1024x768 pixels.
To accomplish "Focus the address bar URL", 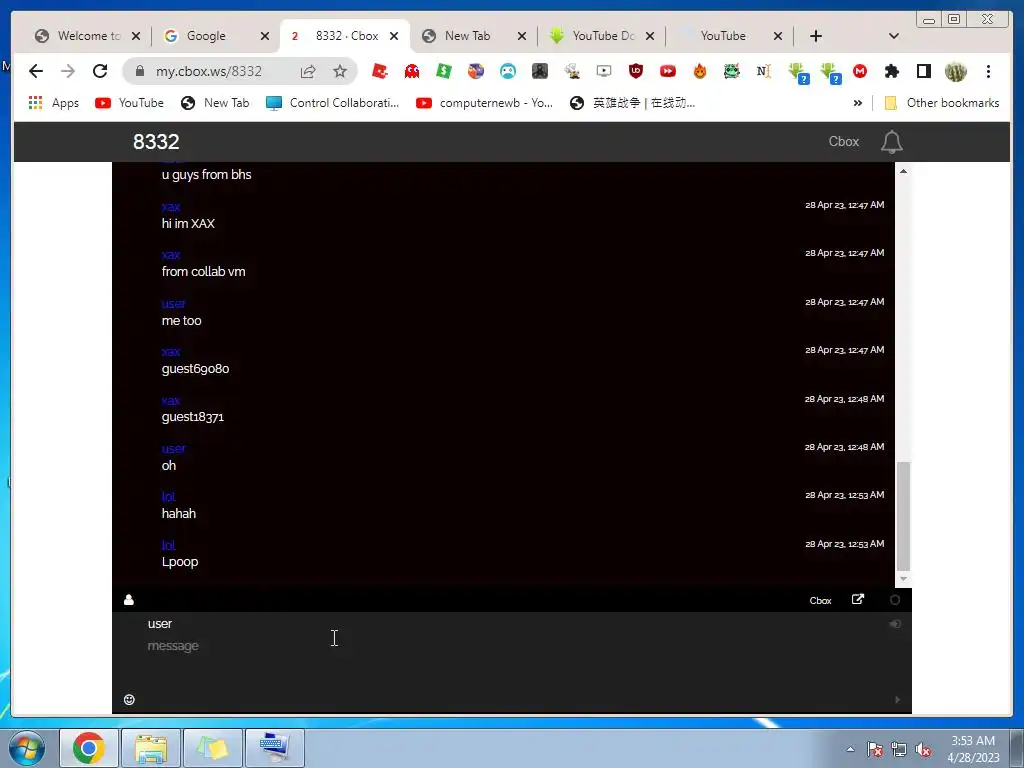I will pos(208,71).
